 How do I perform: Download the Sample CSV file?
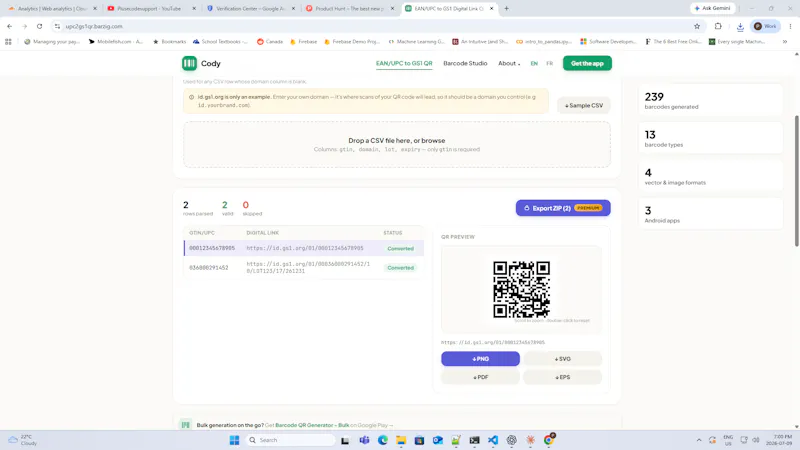tap(584, 105)
